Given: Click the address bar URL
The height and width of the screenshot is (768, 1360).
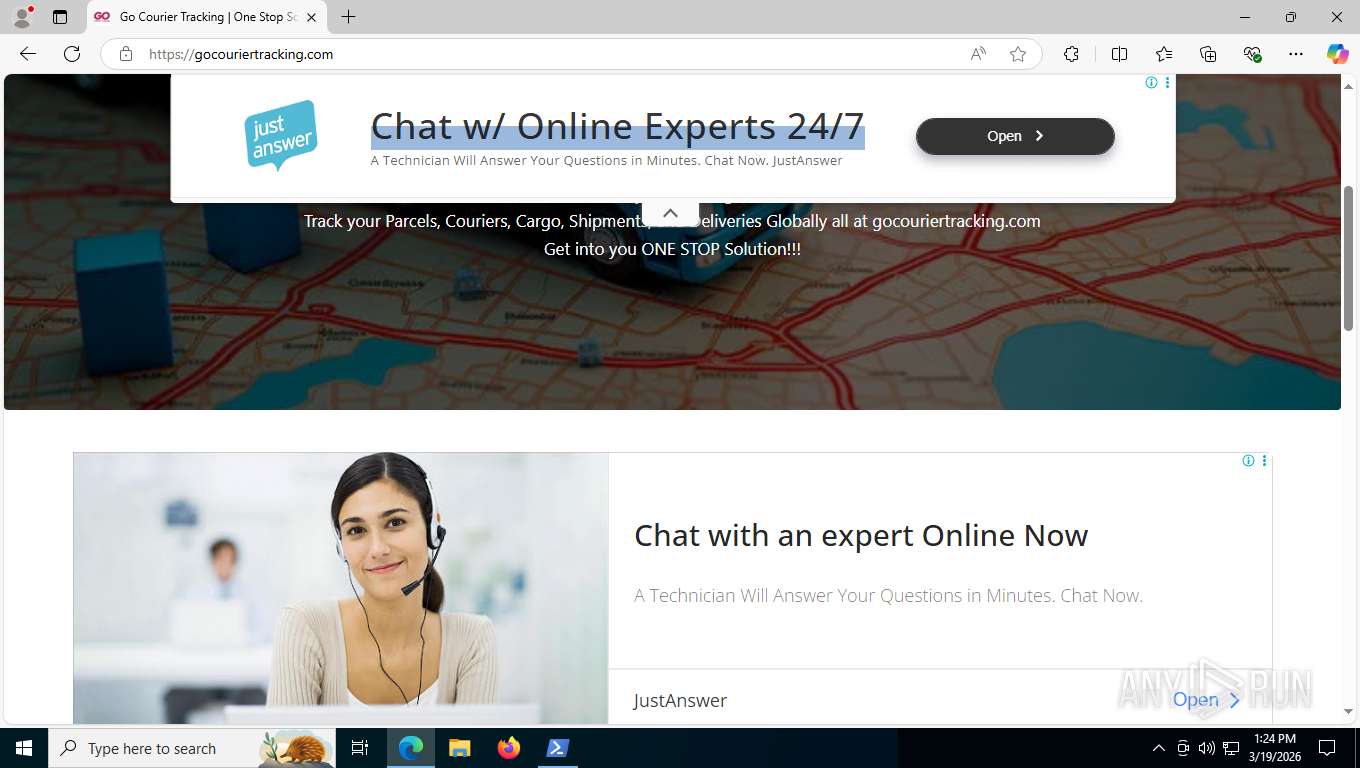Looking at the screenshot, I should point(241,54).
